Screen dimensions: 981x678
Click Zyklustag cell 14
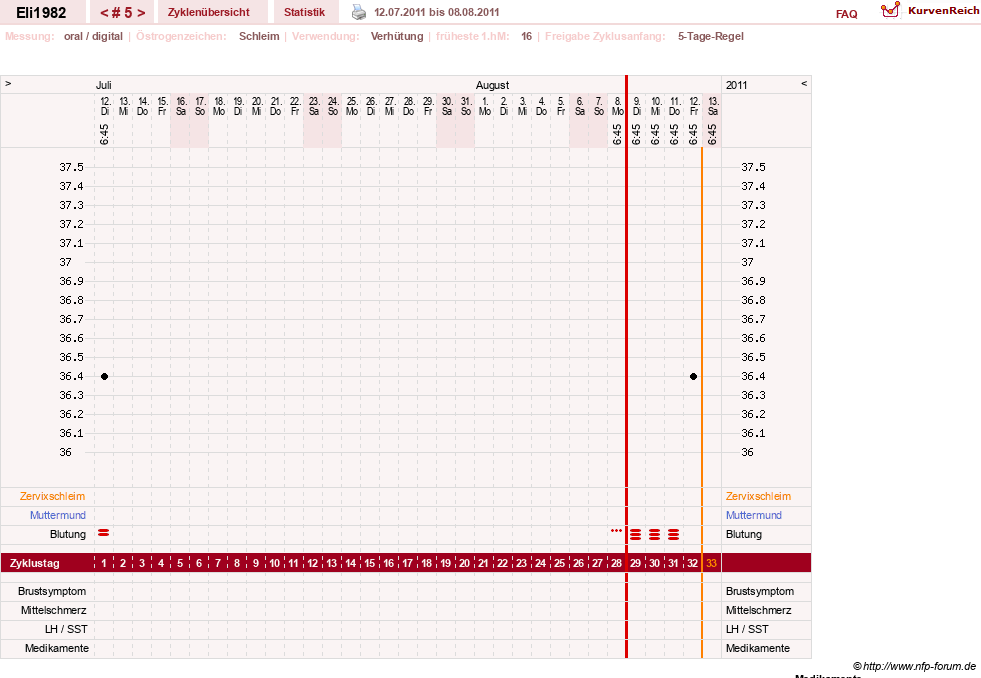[x=351, y=563]
